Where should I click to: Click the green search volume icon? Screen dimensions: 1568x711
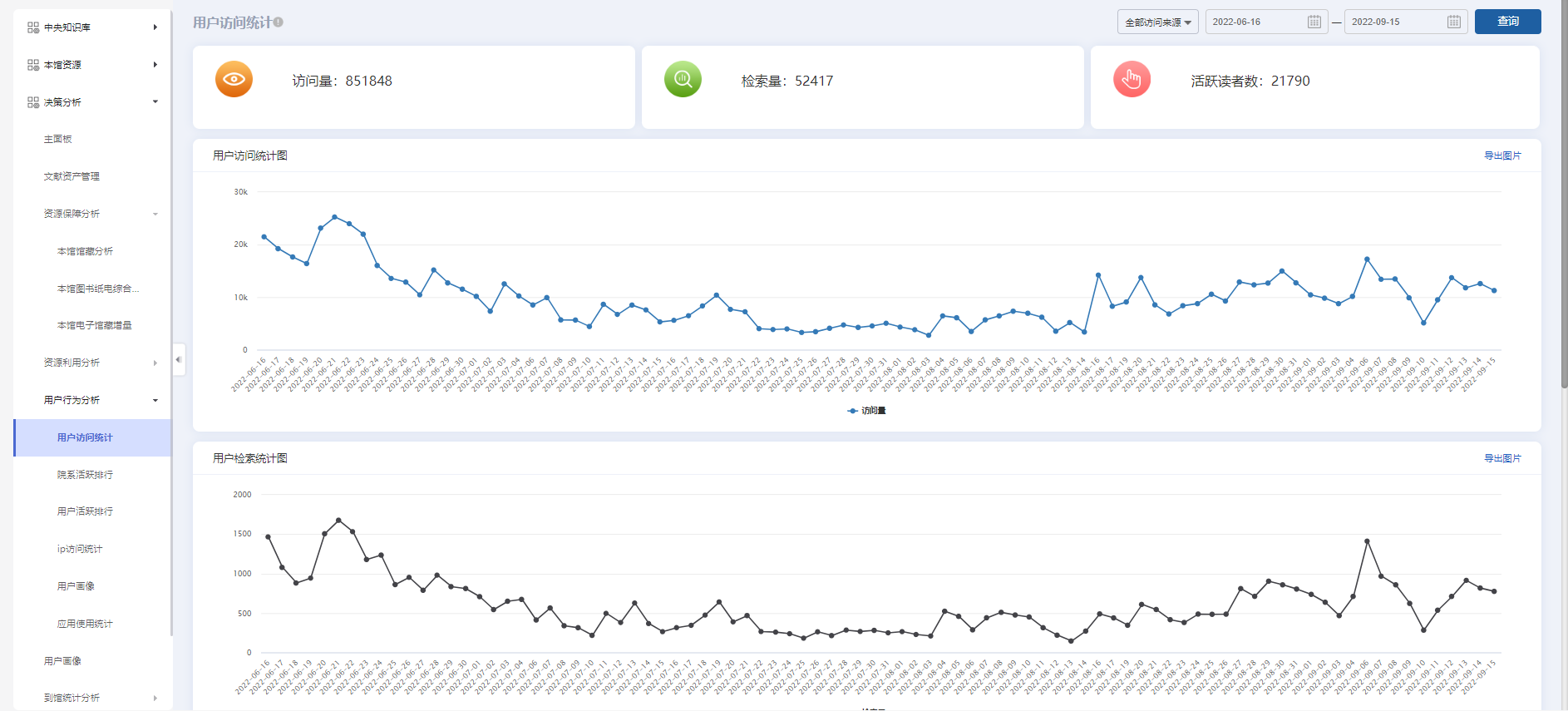(x=683, y=80)
